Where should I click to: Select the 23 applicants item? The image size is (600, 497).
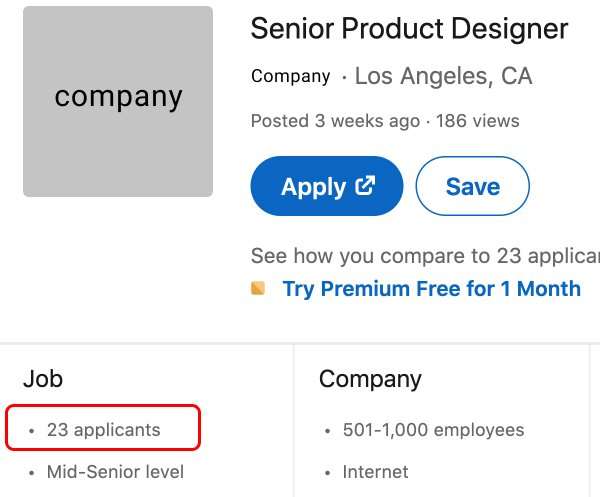tap(103, 430)
